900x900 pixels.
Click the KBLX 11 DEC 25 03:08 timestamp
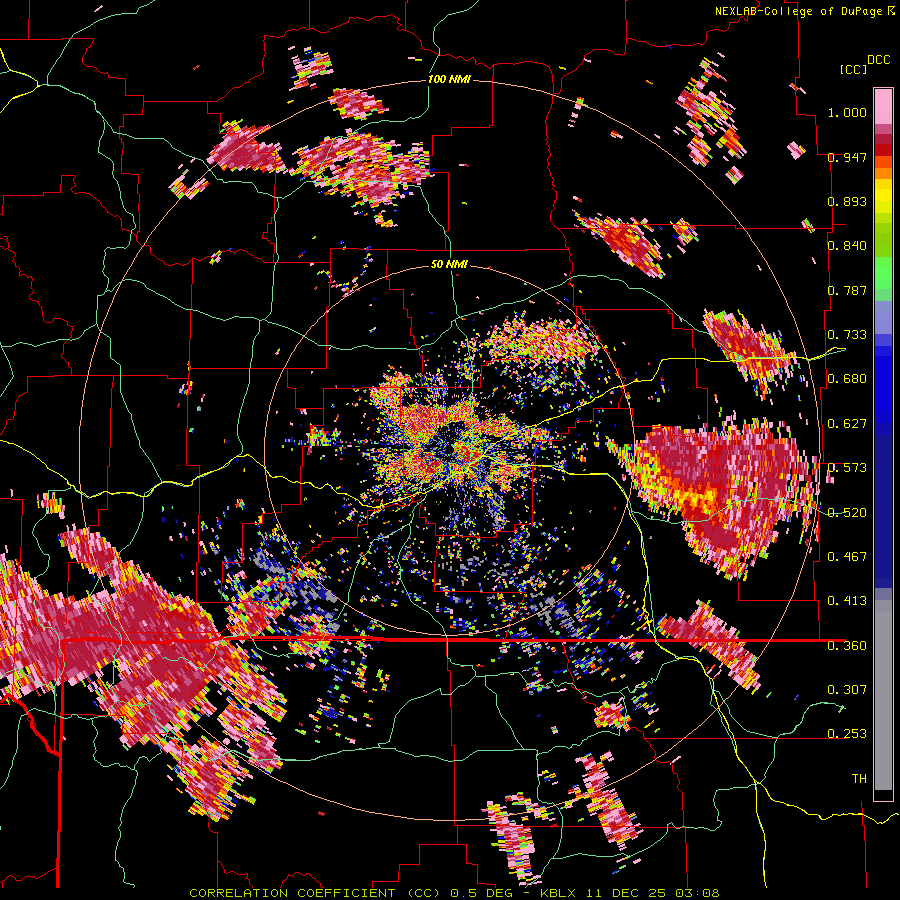[629, 893]
